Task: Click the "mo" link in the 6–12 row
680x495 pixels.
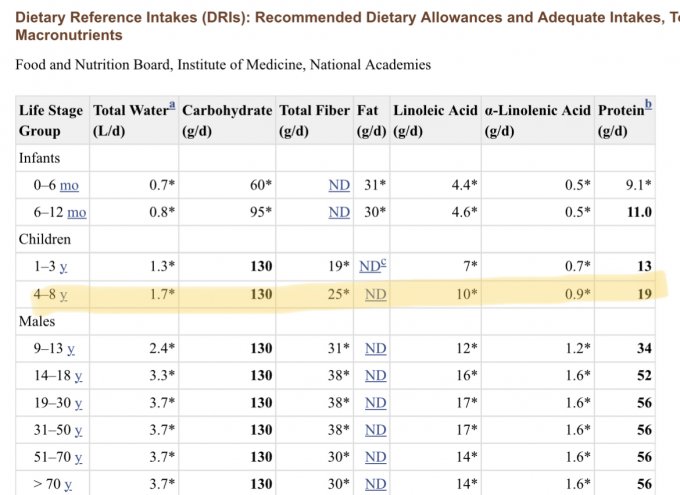Action: coord(76,212)
